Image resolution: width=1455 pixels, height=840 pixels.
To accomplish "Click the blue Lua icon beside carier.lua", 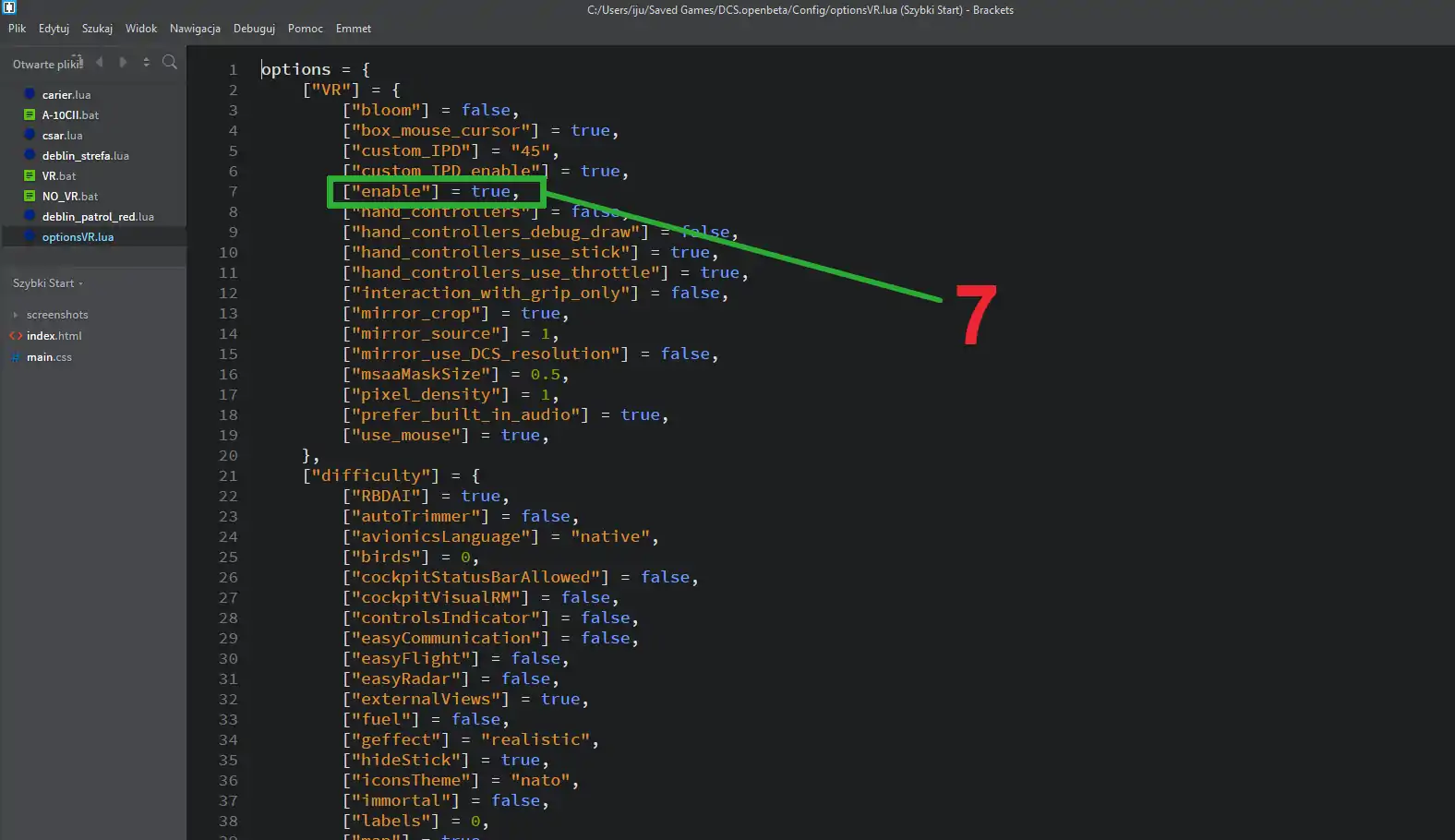I will coord(30,94).
